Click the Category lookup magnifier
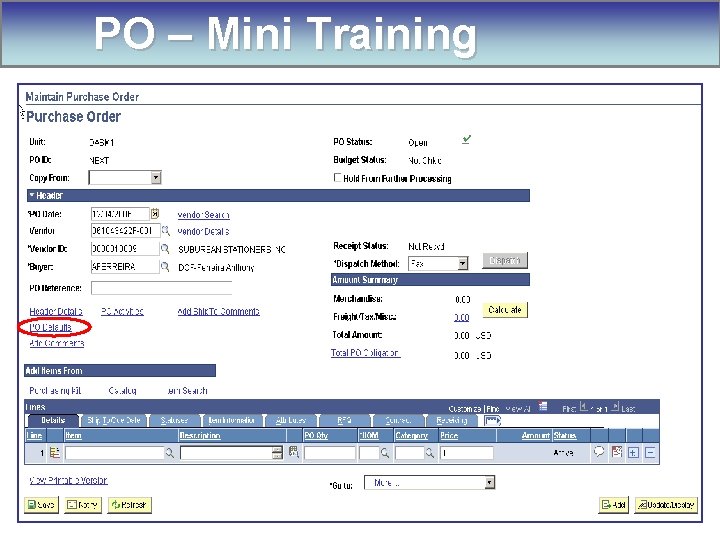 click(x=430, y=453)
